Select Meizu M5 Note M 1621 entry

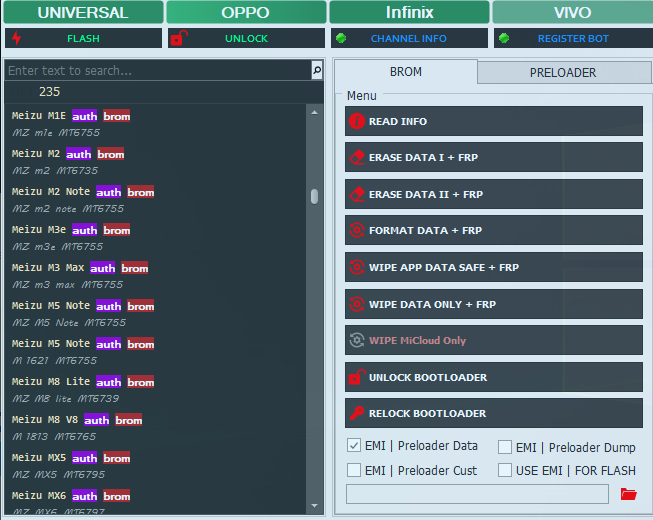point(156,352)
